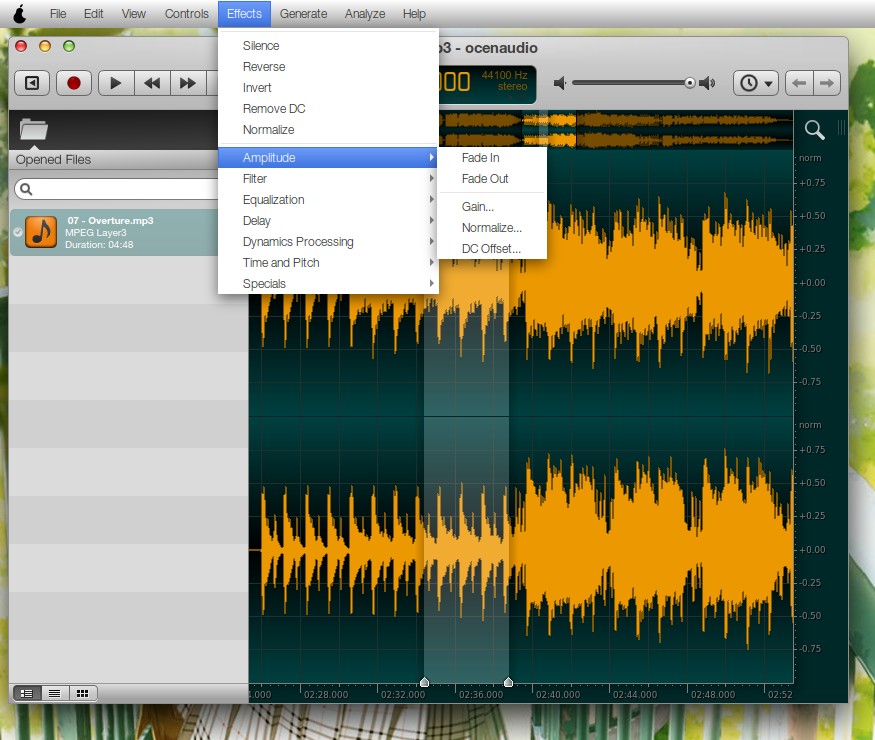Open the Help menu
This screenshot has height=740, width=875.
(x=414, y=13)
